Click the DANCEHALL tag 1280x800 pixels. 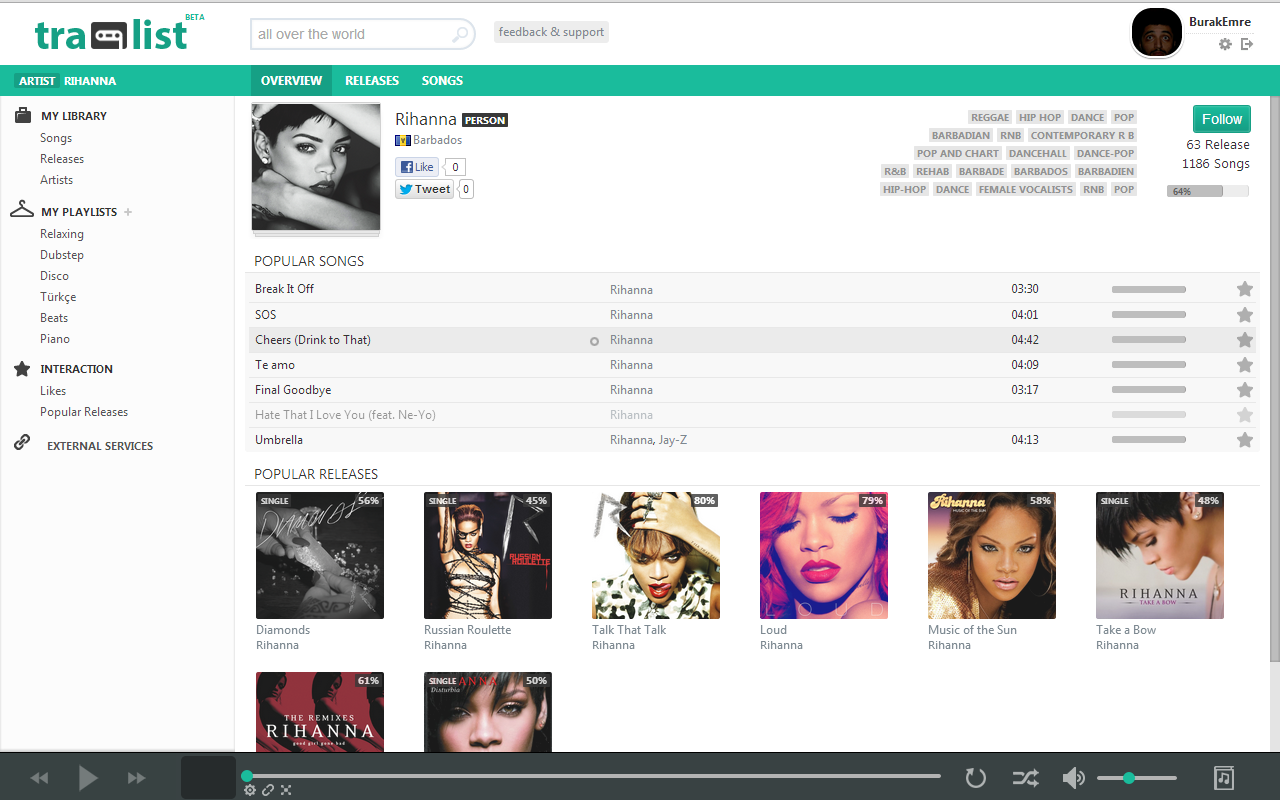[1038, 153]
